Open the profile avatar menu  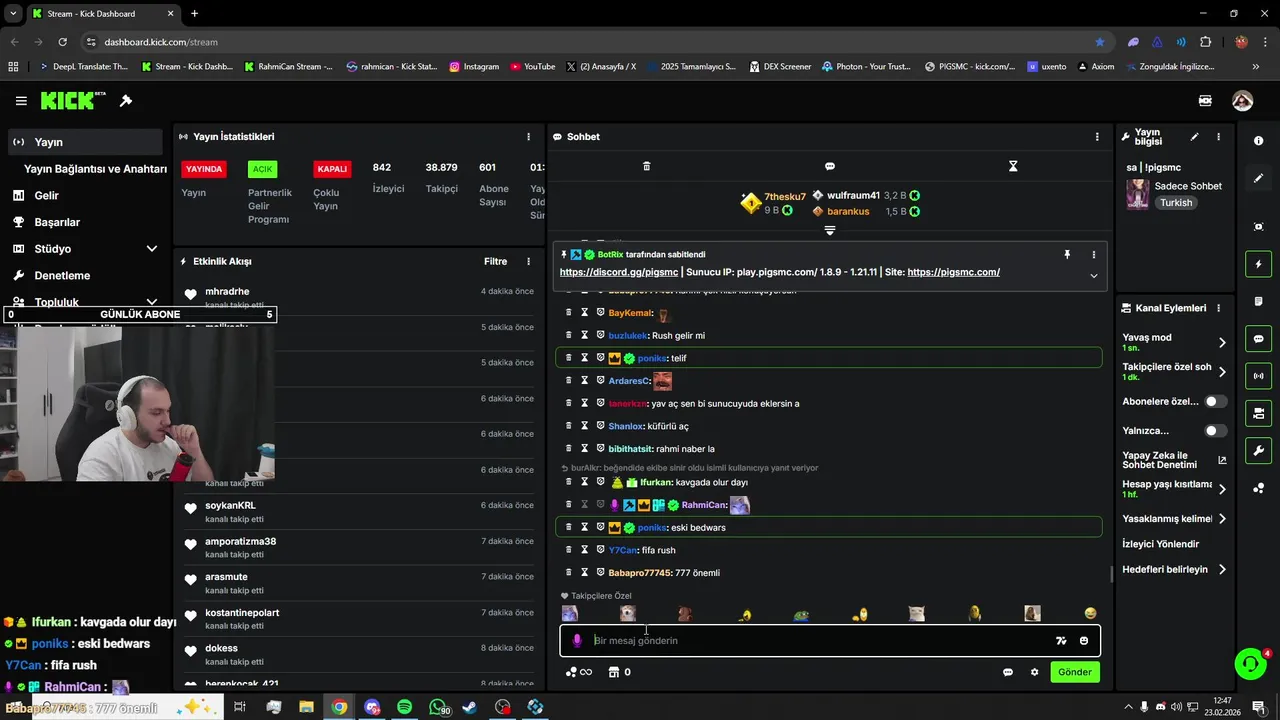[1242, 101]
